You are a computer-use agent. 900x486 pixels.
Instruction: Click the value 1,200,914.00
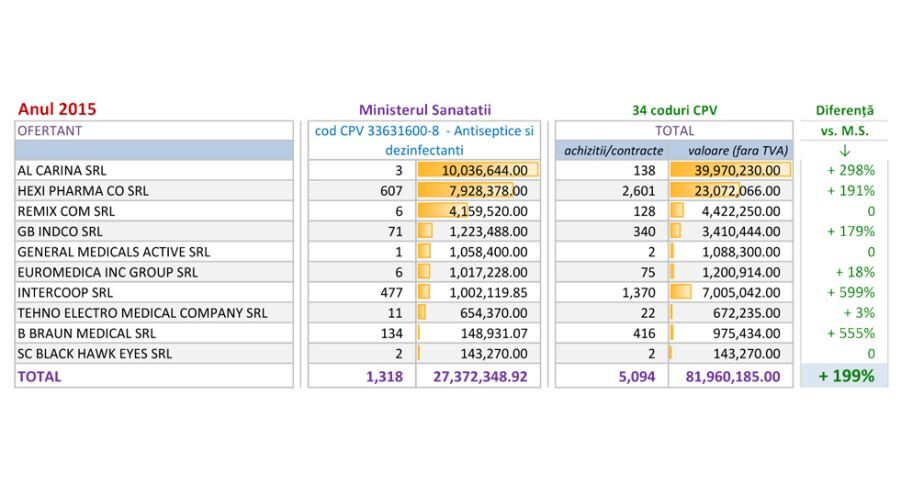click(x=741, y=273)
